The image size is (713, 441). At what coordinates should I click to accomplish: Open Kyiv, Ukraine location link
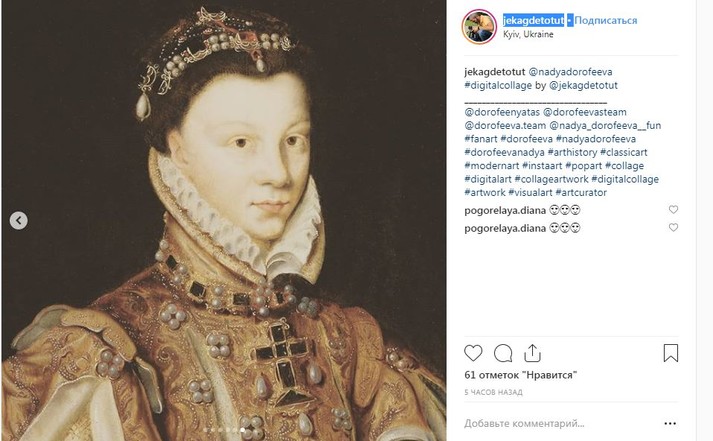click(x=530, y=34)
